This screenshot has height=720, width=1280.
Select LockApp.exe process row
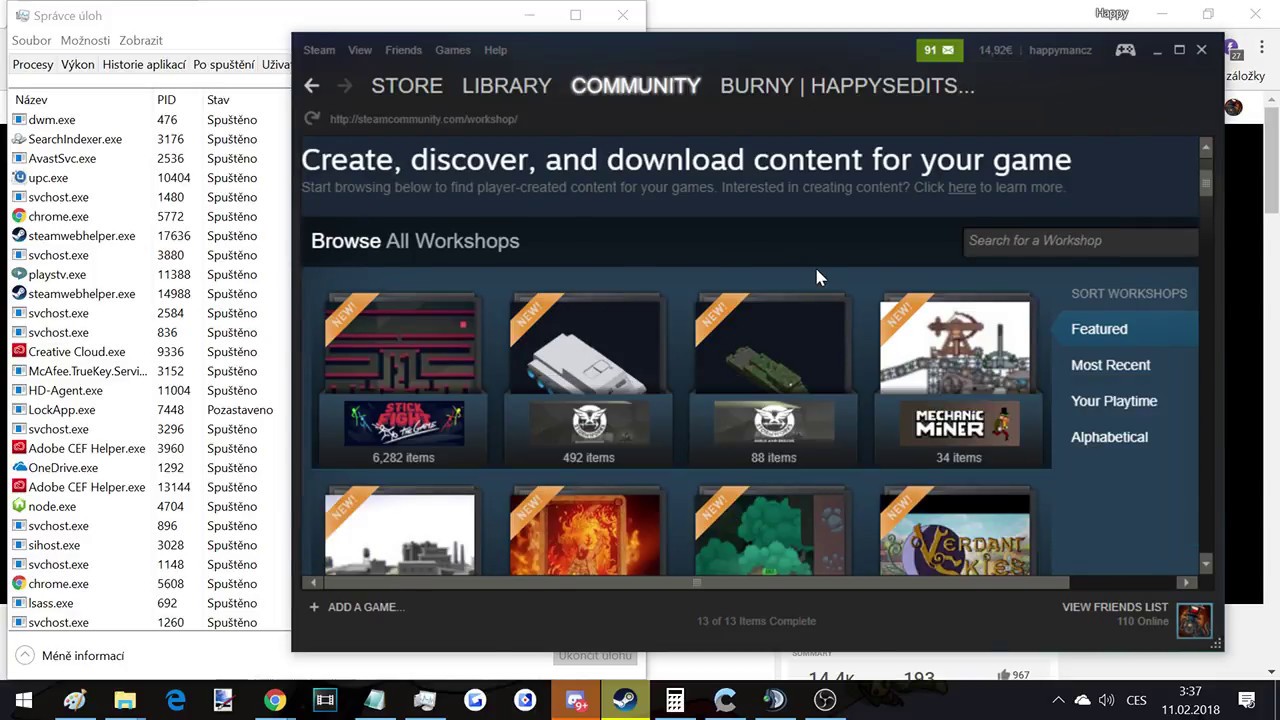(150, 410)
